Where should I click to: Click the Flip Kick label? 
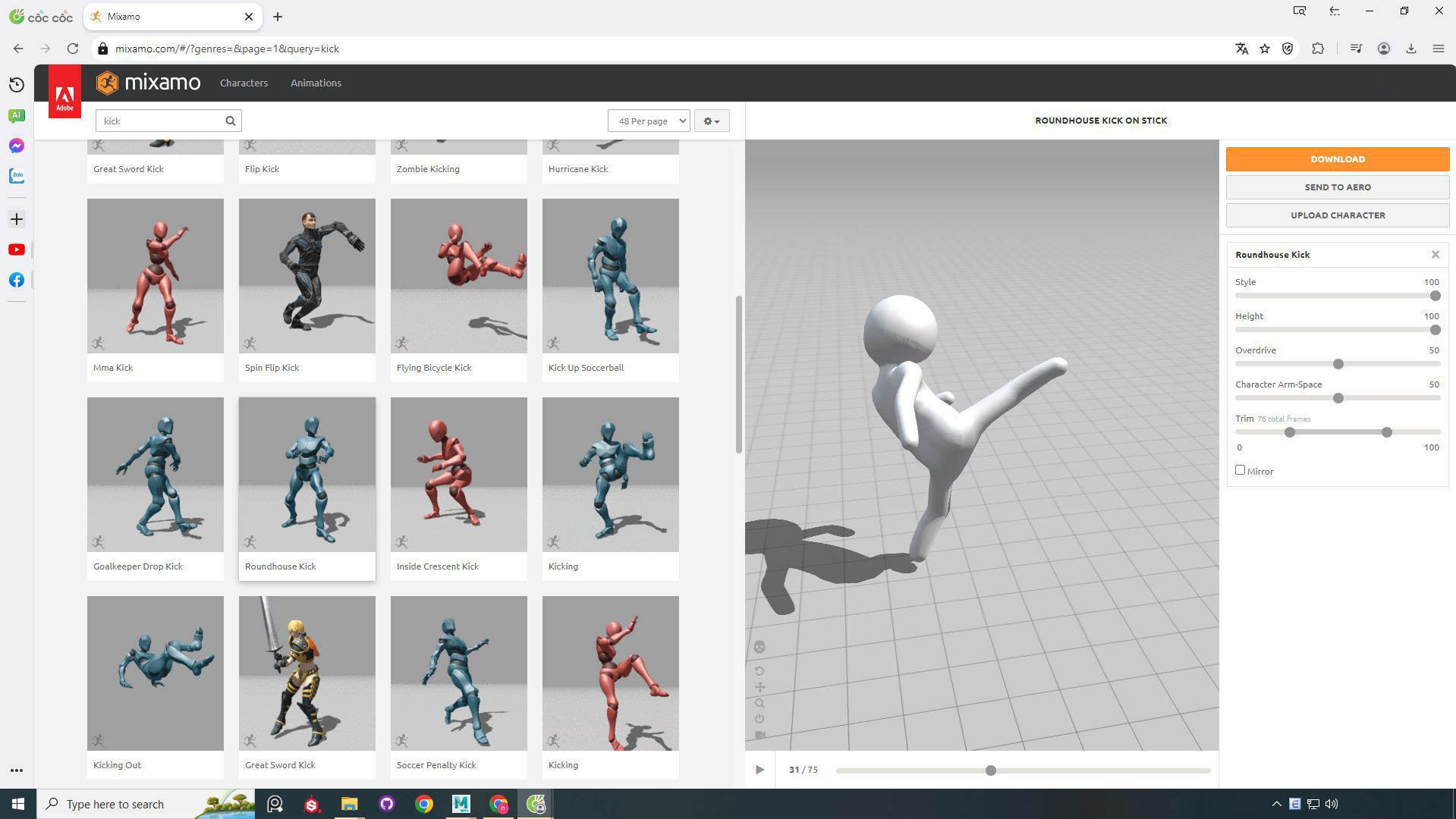[262, 169]
